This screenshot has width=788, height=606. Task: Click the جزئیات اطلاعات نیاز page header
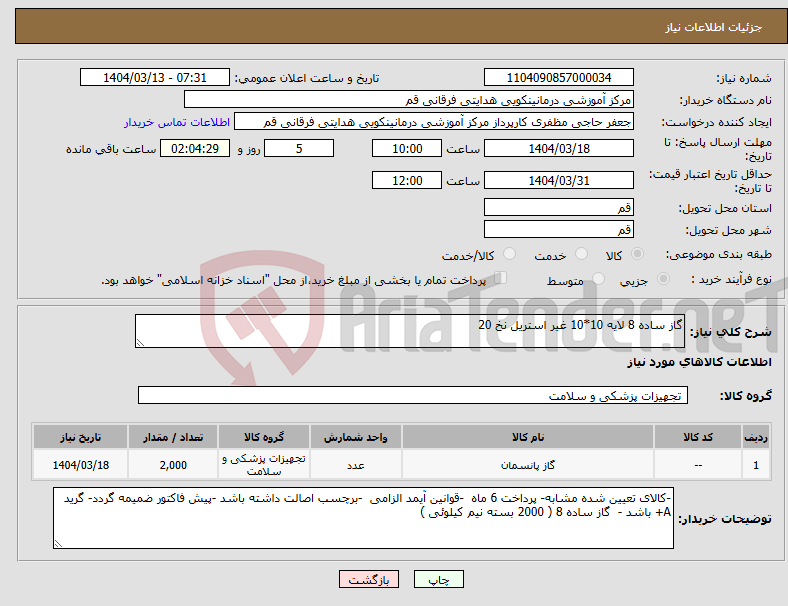pyautogui.click(x=714, y=27)
